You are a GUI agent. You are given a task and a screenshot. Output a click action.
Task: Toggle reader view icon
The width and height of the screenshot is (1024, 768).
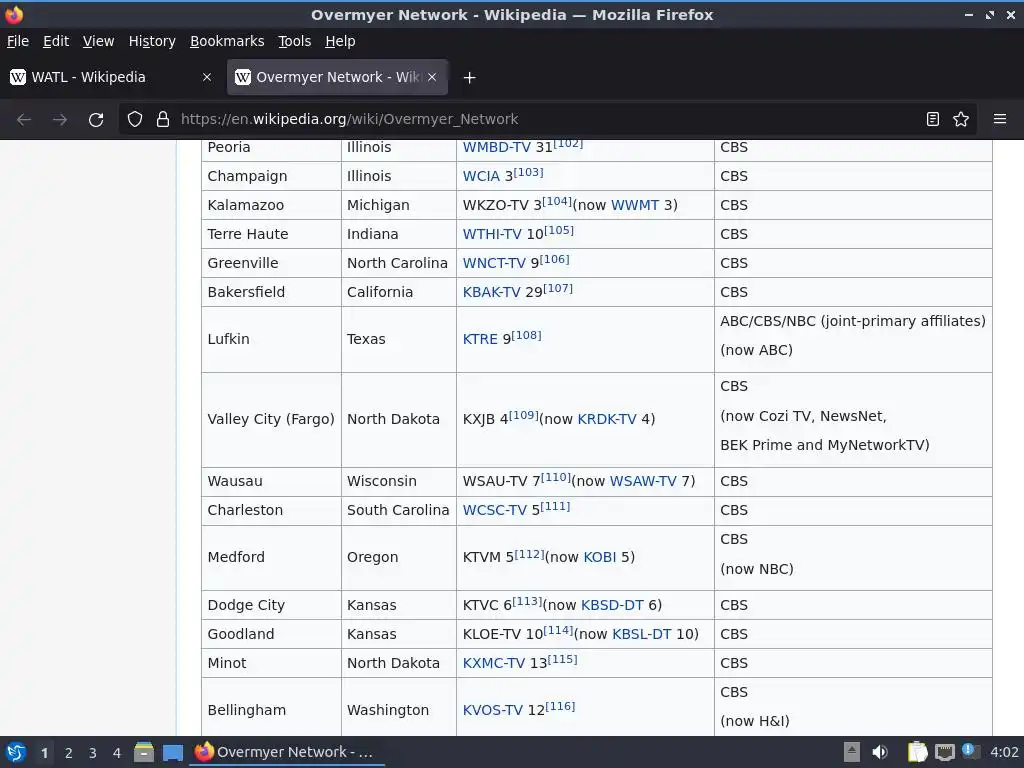click(933, 120)
